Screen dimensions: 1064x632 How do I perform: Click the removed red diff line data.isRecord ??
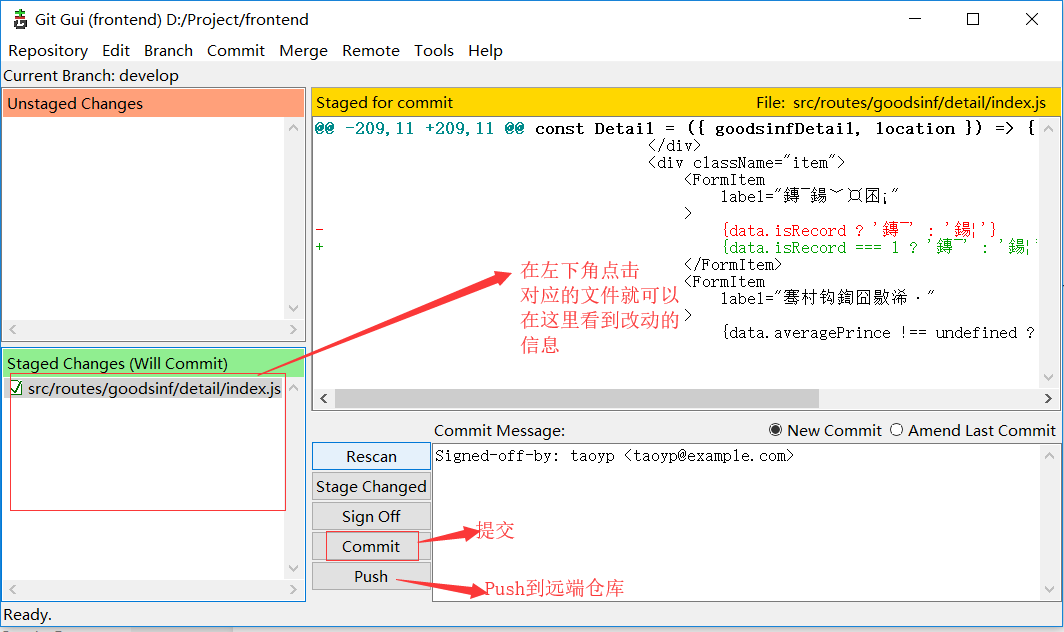pyautogui.click(x=859, y=230)
